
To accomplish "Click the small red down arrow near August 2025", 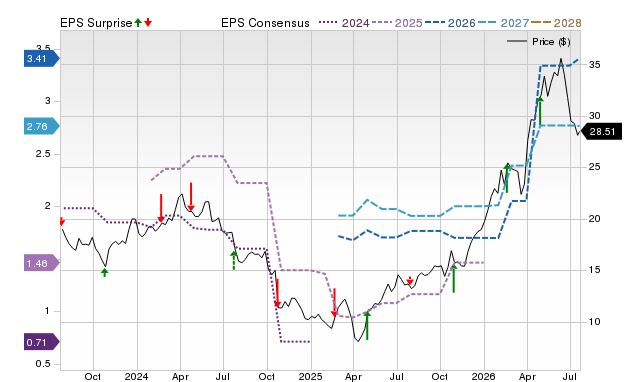I will tap(410, 281).
